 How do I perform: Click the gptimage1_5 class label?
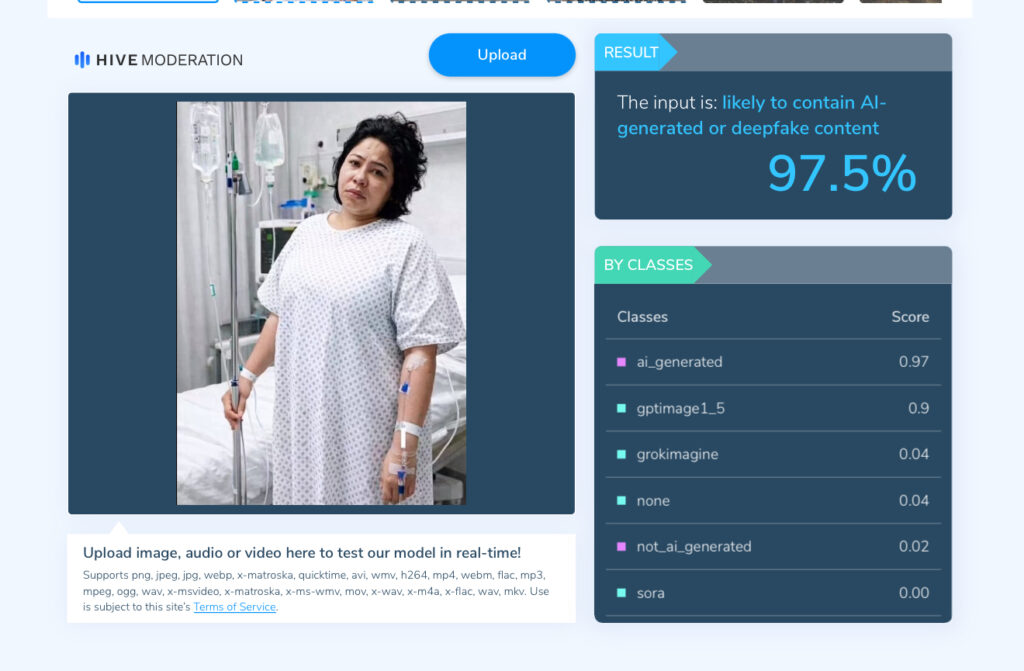pos(680,408)
